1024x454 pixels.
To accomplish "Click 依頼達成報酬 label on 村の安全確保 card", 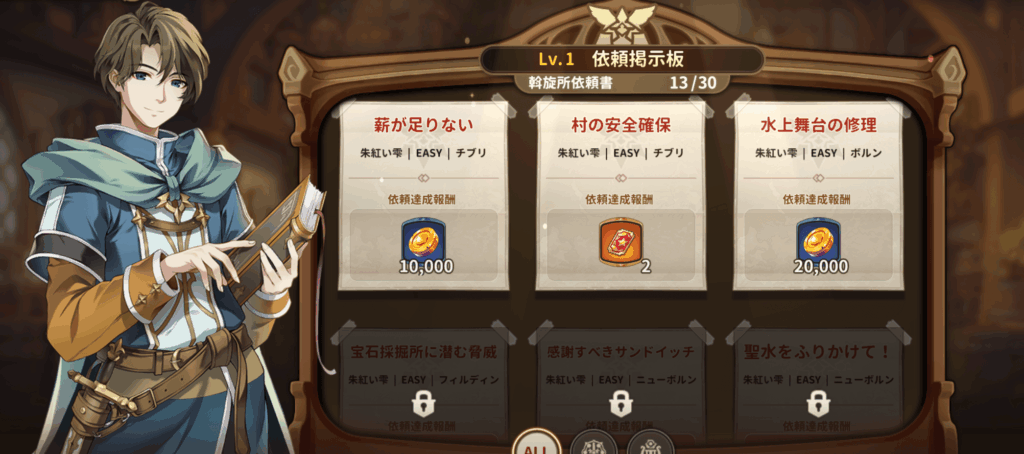I will [620, 200].
